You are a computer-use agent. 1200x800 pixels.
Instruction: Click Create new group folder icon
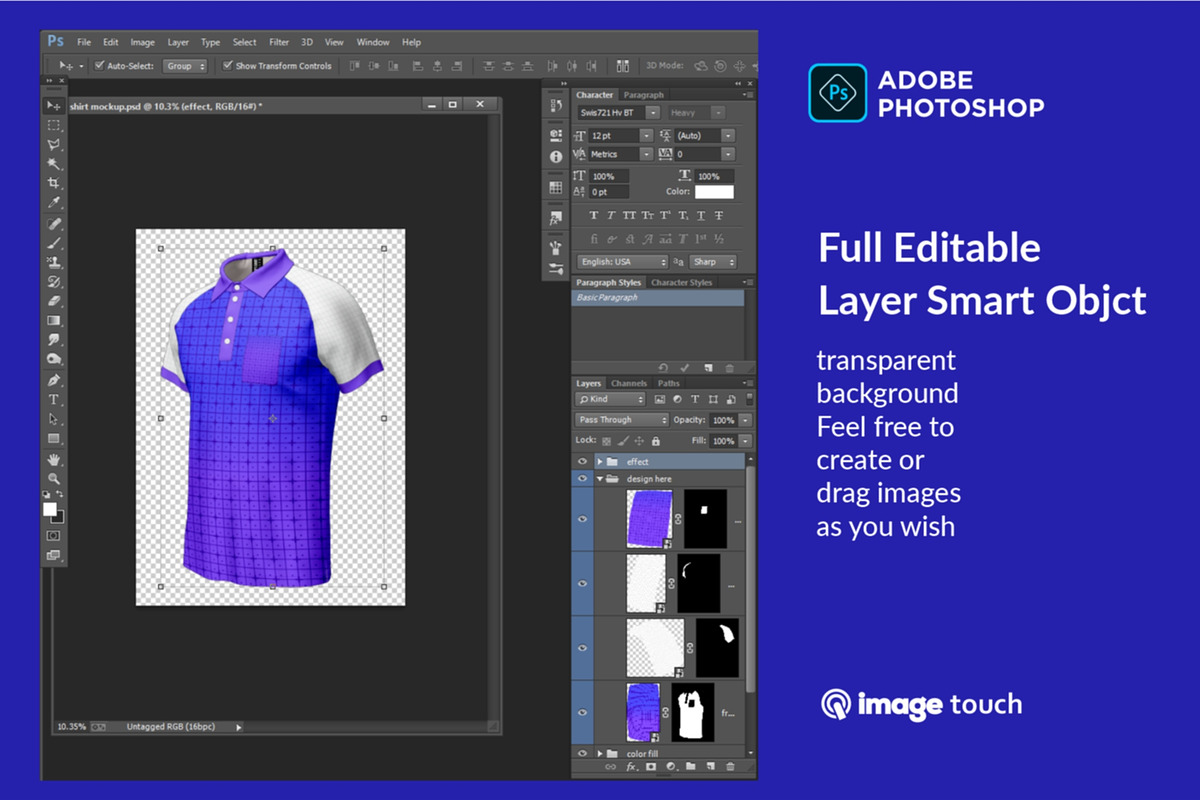coord(690,766)
